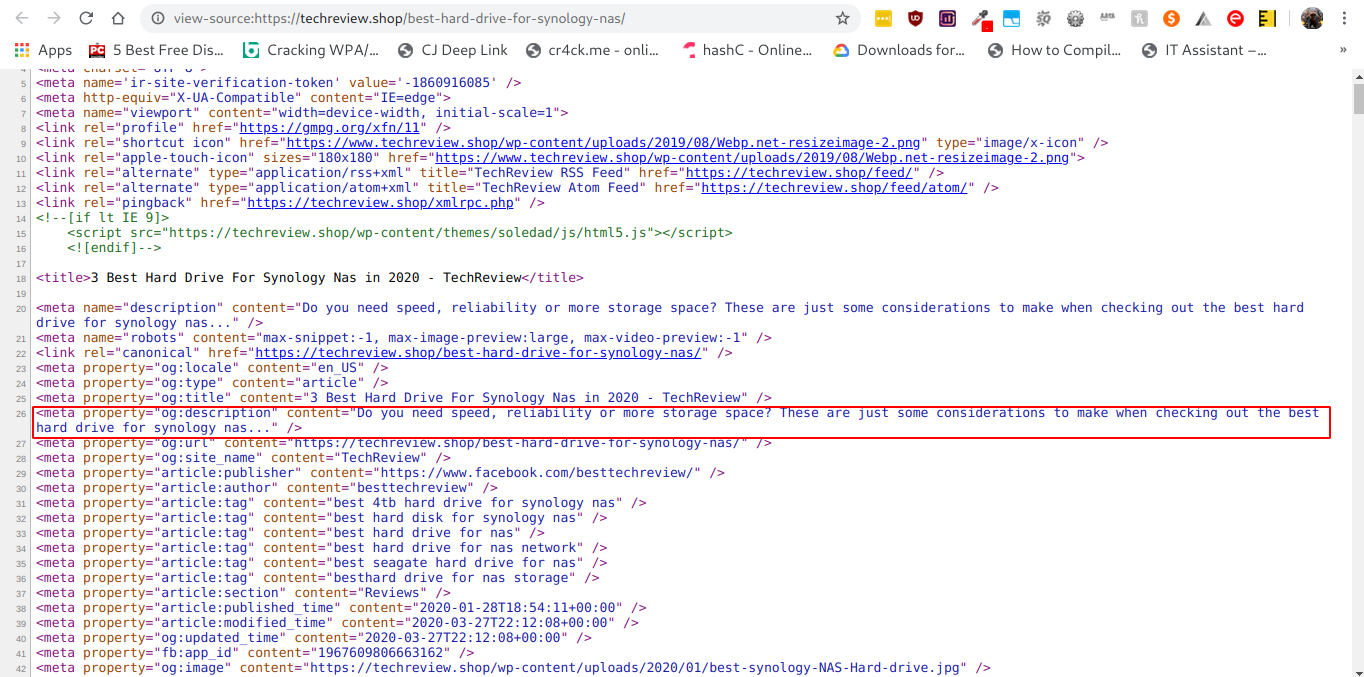The width and height of the screenshot is (1364, 677).
Task: Open '5 Best Free Dis...' bookmark
Action: (156, 50)
